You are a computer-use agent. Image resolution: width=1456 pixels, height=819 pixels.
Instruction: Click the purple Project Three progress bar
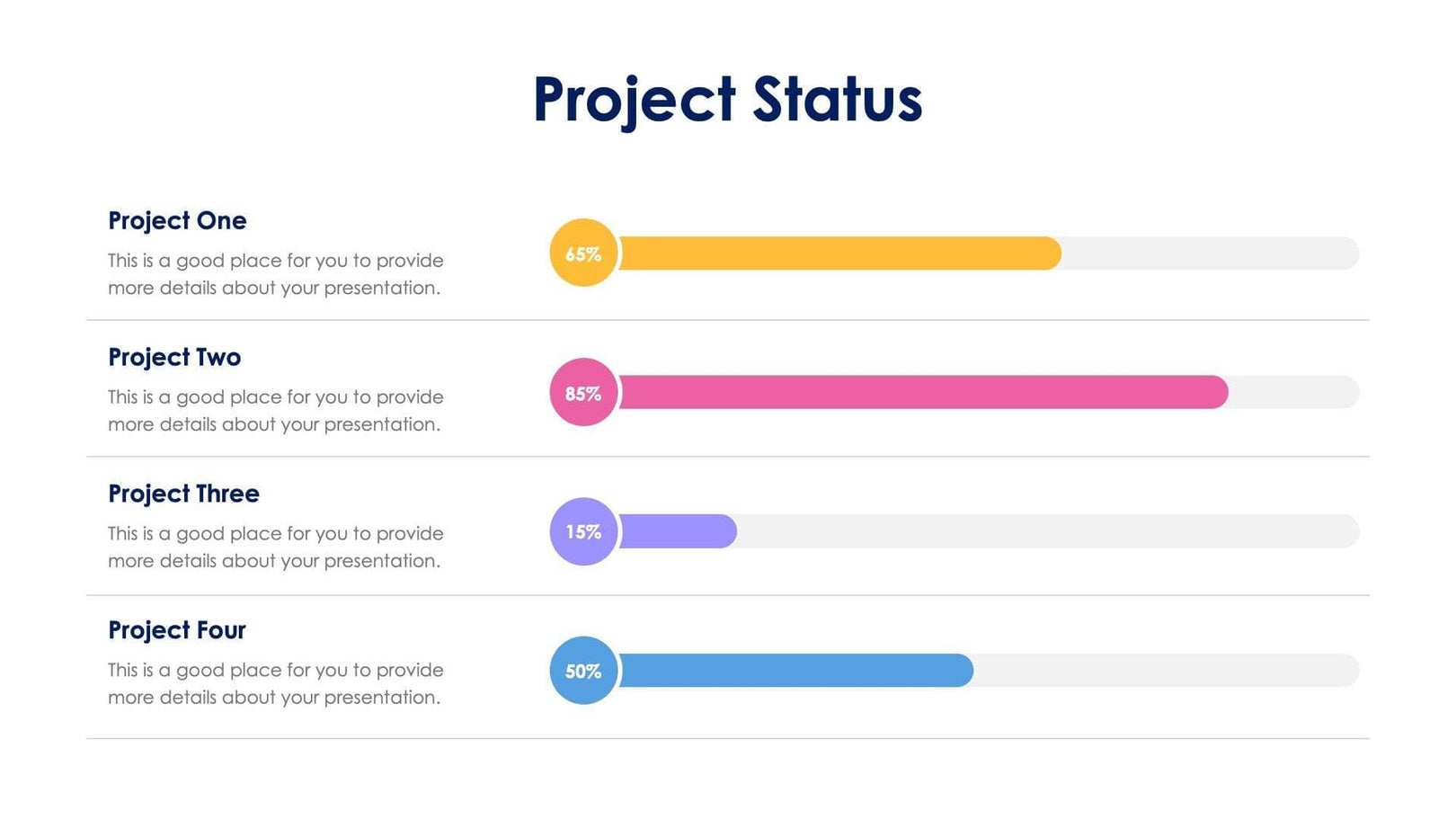tap(678, 531)
